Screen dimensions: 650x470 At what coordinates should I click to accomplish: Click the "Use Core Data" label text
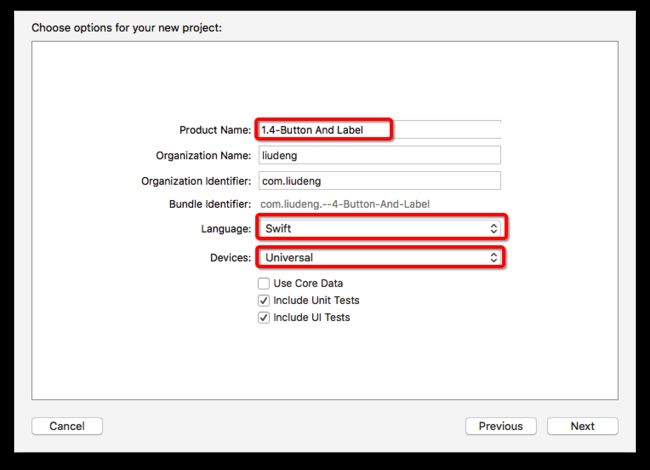click(308, 283)
